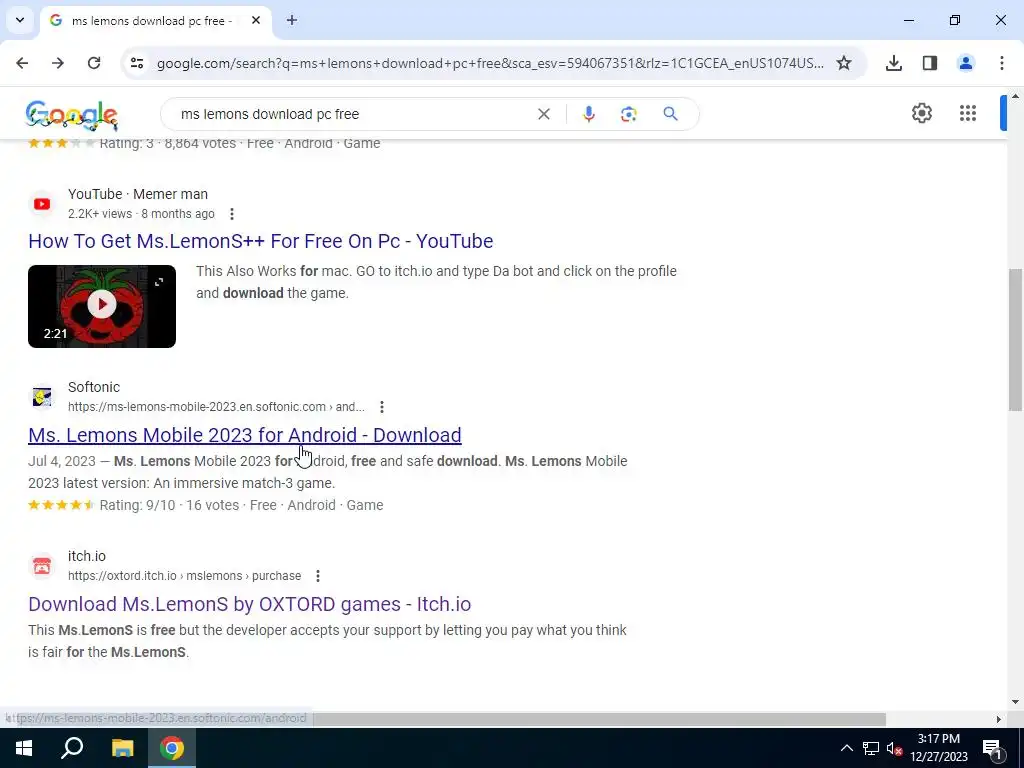The image size is (1024, 768).
Task: Open Google quick settings gear
Action: tap(921, 113)
